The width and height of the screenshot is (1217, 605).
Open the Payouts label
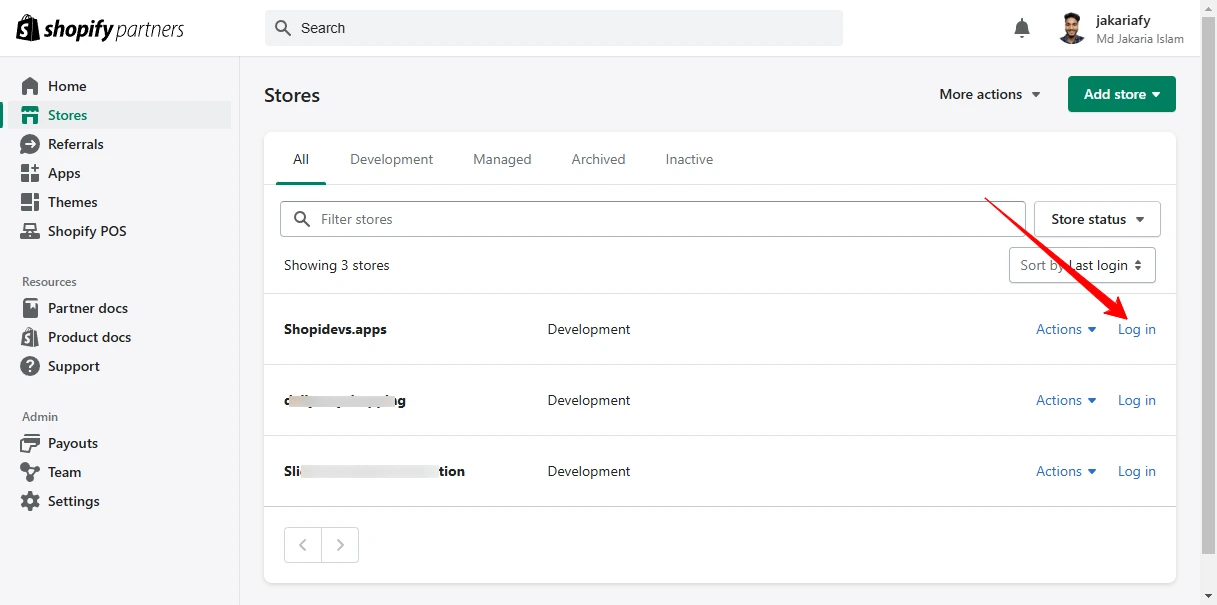pyautogui.click(x=73, y=443)
